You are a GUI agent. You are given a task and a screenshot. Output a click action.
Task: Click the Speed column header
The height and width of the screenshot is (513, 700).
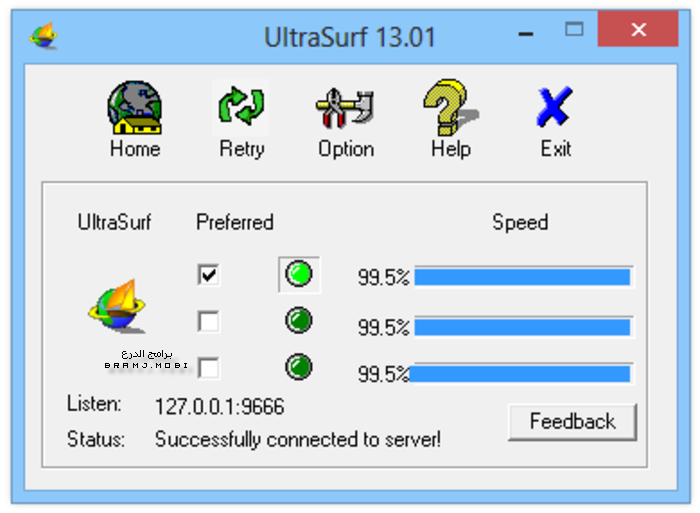click(520, 223)
